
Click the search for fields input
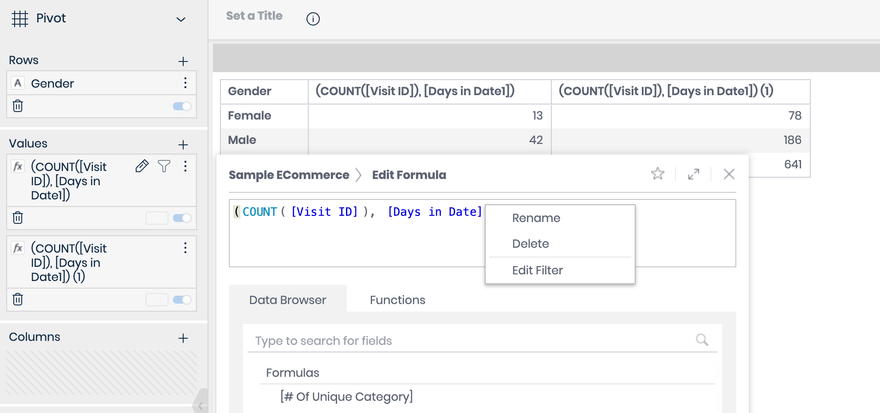[x=470, y=341]
